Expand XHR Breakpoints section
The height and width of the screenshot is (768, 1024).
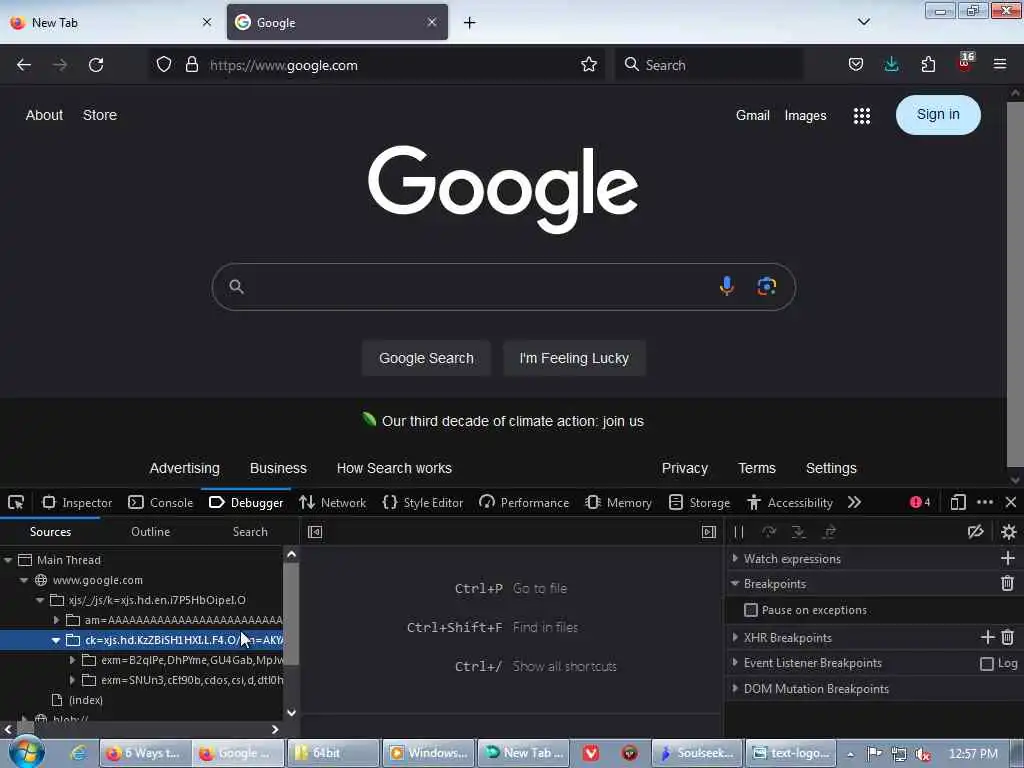[735, 637]
